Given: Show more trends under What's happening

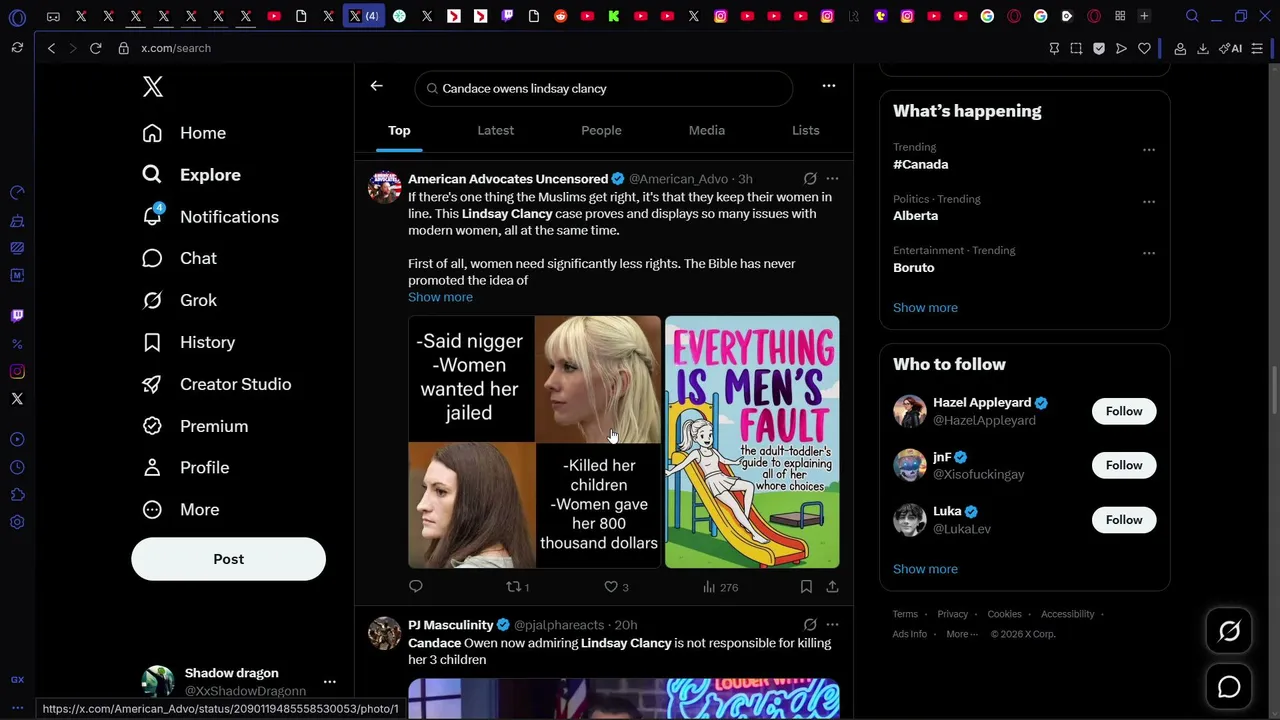Looking at the screenshot, I should point(925,308).
